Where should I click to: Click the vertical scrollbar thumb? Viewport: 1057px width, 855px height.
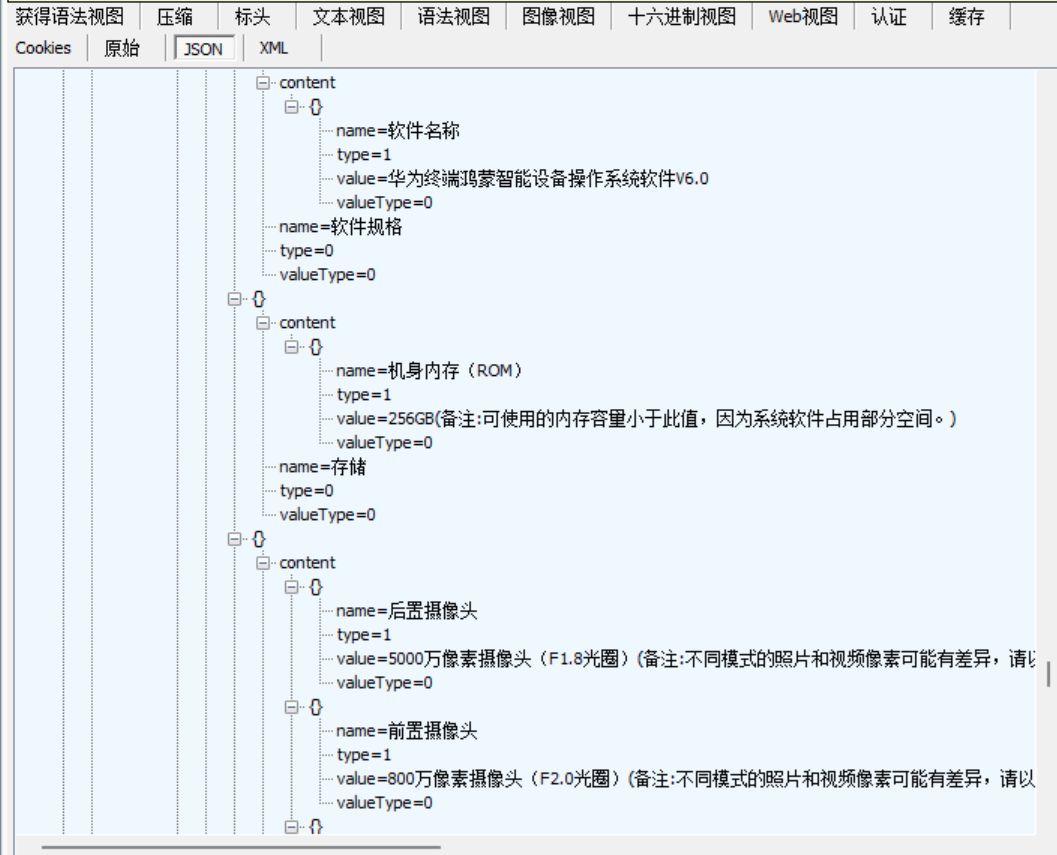1048,674
